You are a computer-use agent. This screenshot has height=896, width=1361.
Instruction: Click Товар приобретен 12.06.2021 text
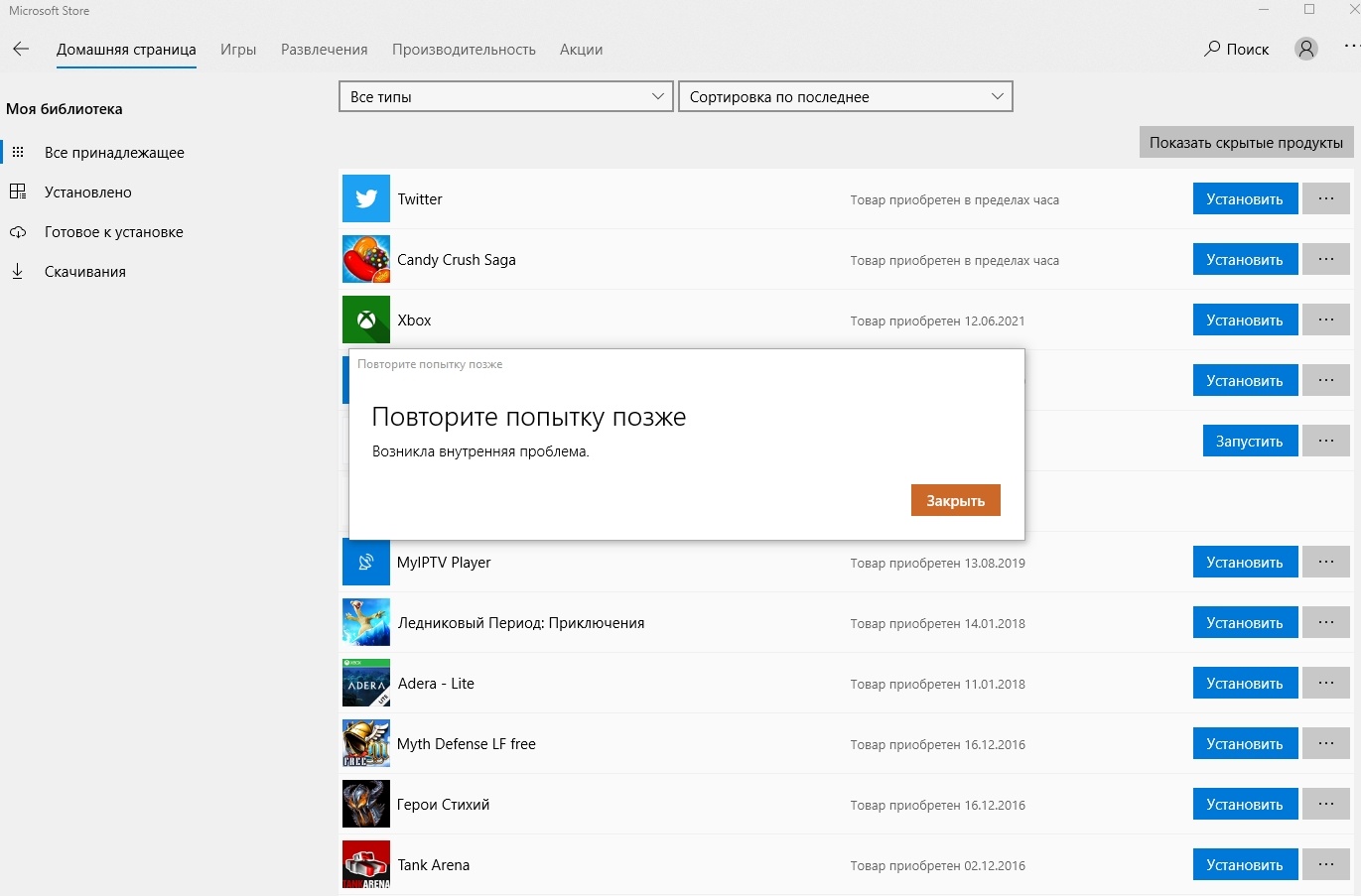pos(937,320)
